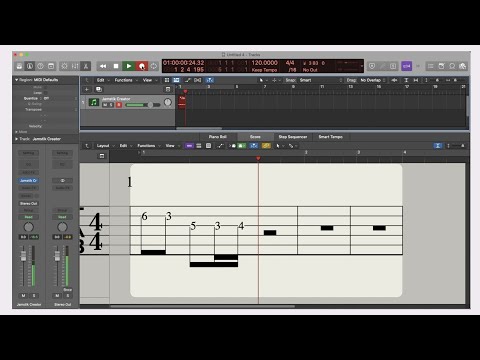Rewind to the beginning
The width and height of the screenshot is (480, 360).
tap(103, 66)
